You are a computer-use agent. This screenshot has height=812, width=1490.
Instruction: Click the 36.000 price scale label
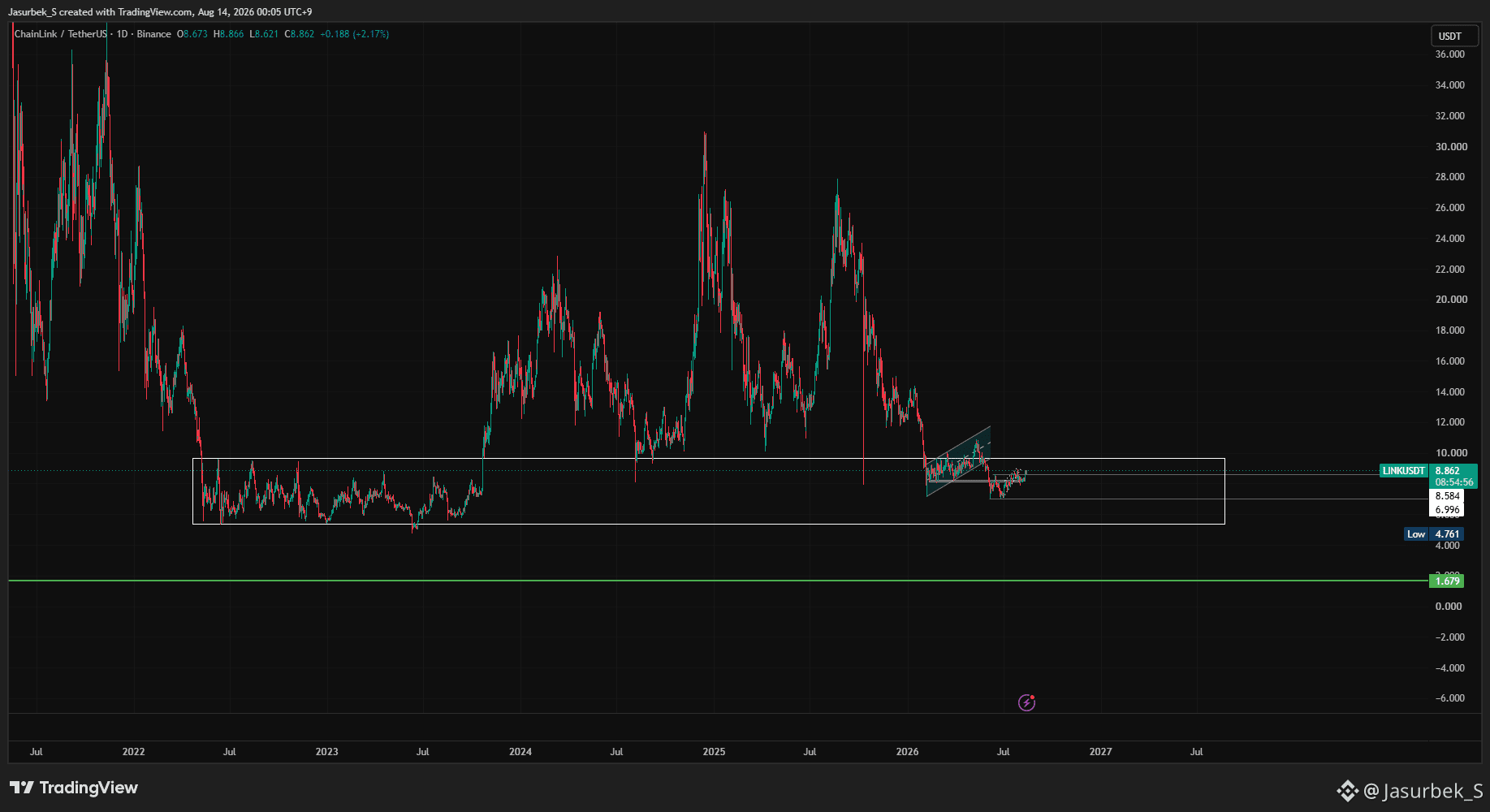(x=1450, y=54)
